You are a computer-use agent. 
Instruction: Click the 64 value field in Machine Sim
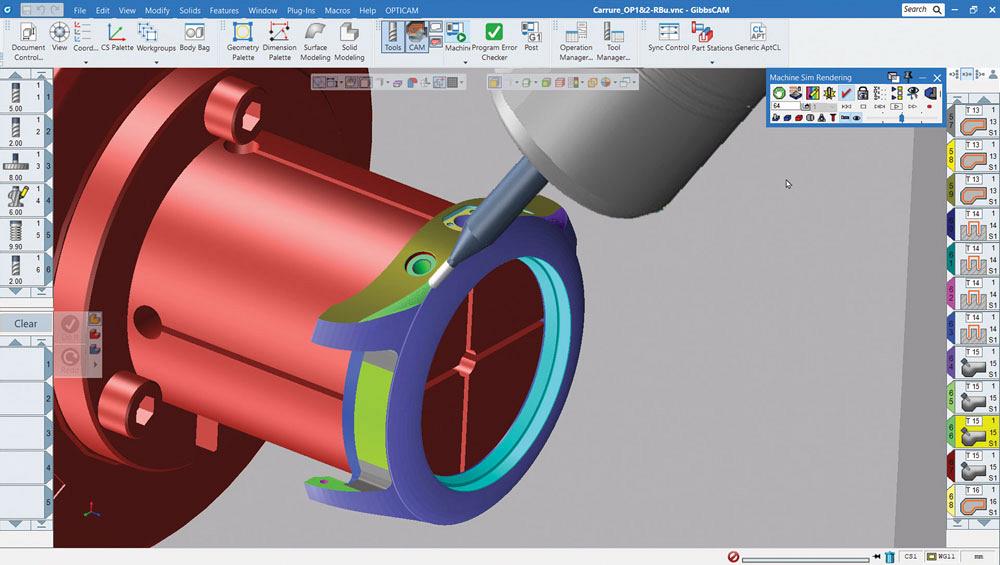[786, 106]
